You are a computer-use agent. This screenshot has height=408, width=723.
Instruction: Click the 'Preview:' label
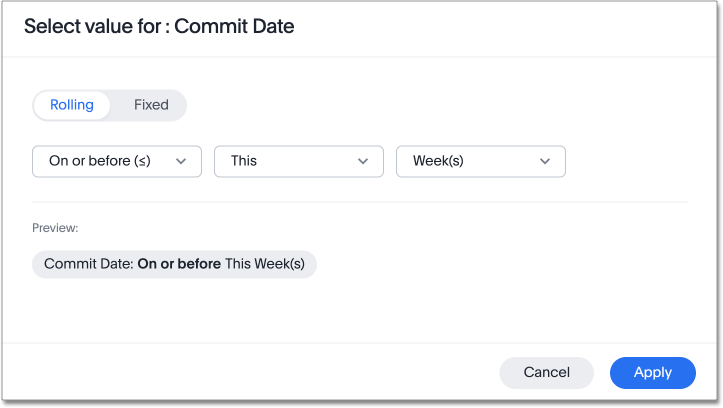(x=55, y=228)
